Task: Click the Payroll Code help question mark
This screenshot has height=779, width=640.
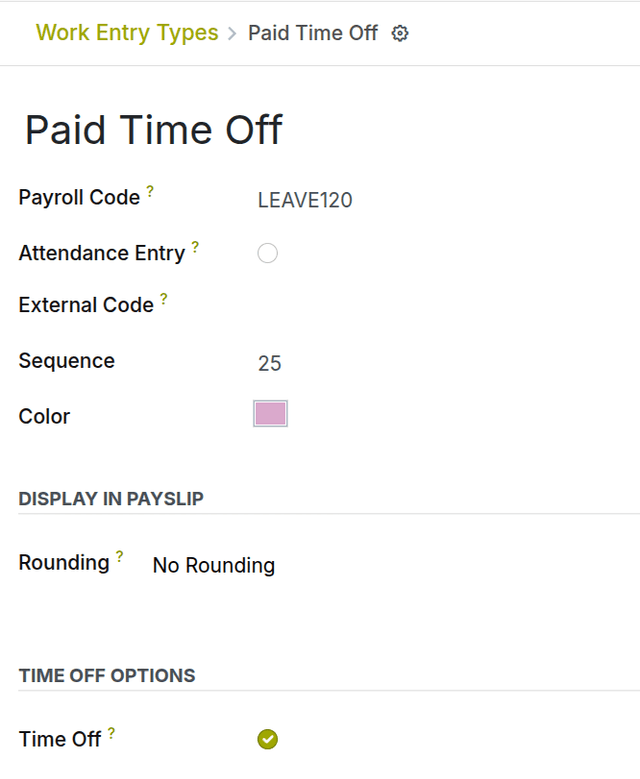Action: click(150, 189)
